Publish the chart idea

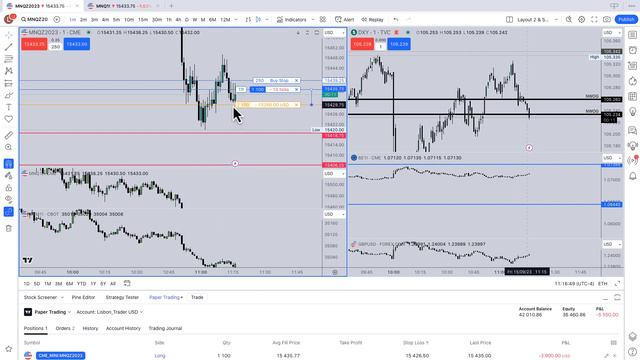click(x=626, y=20)
